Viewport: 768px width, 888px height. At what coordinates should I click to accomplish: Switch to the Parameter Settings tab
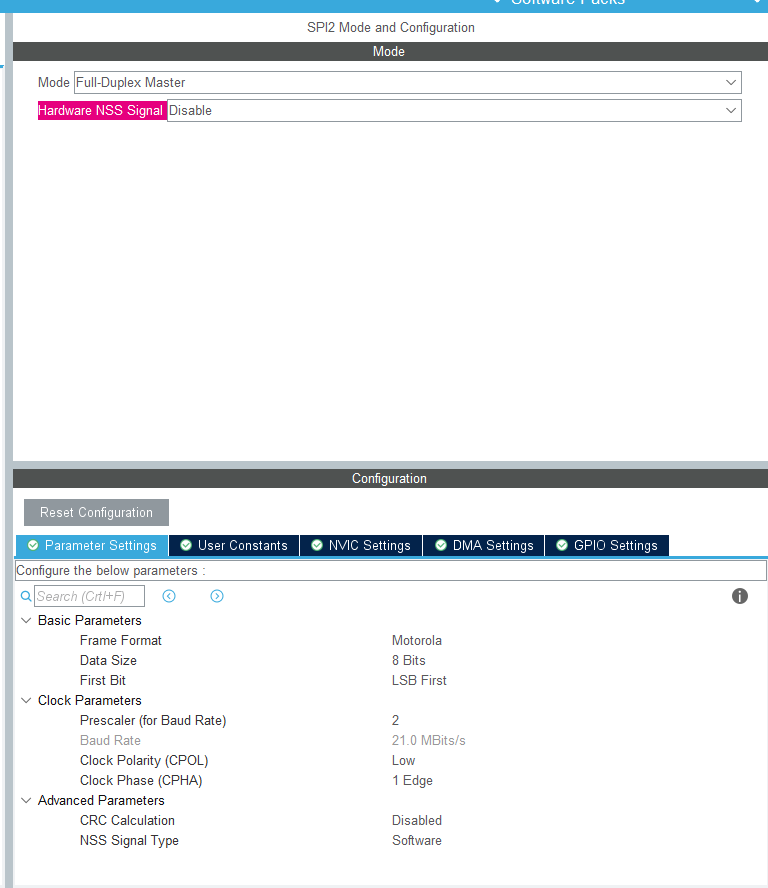(92, 545)
